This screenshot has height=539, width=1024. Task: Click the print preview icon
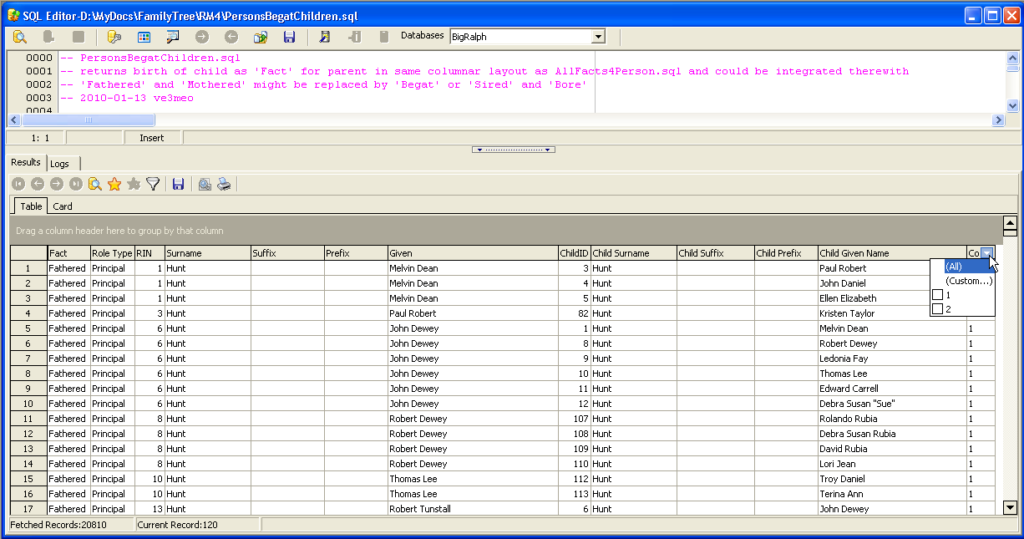[204, 184]
